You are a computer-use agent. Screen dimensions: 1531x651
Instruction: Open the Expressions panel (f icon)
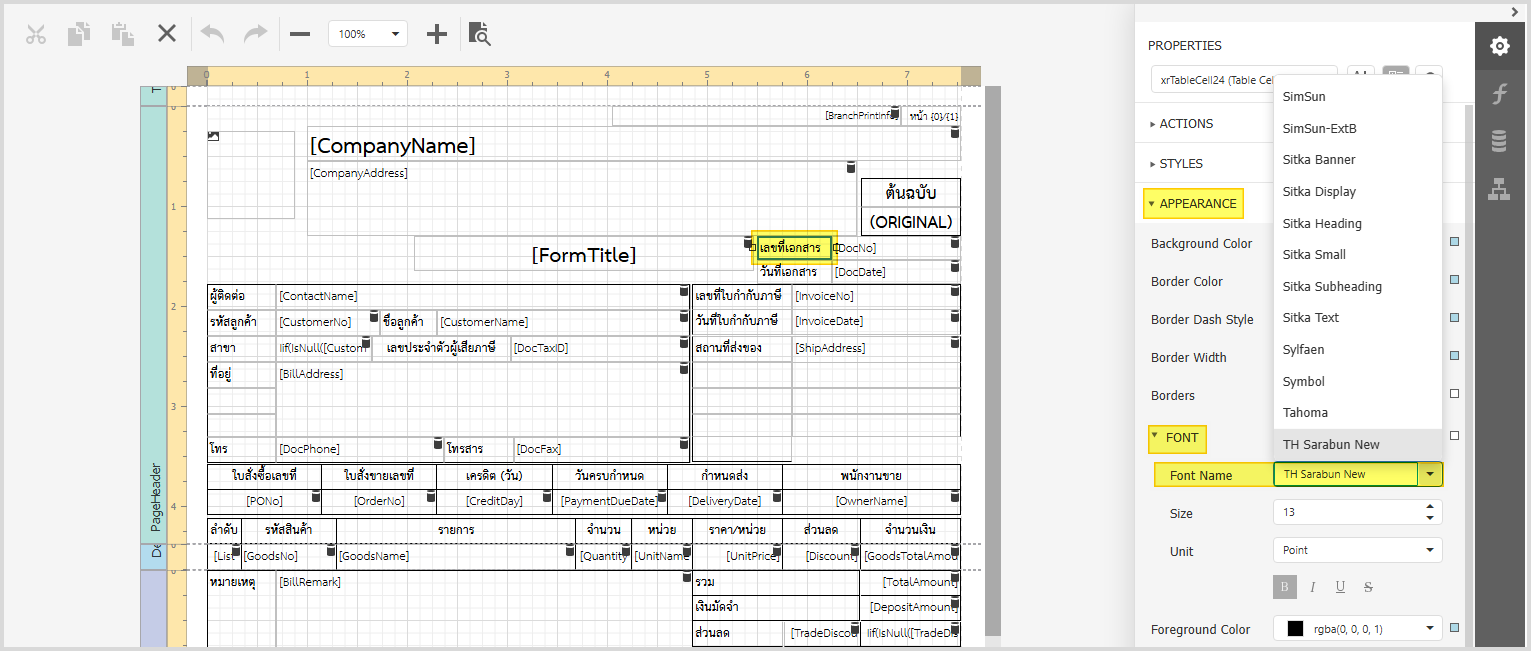[x=1499, y=94]
